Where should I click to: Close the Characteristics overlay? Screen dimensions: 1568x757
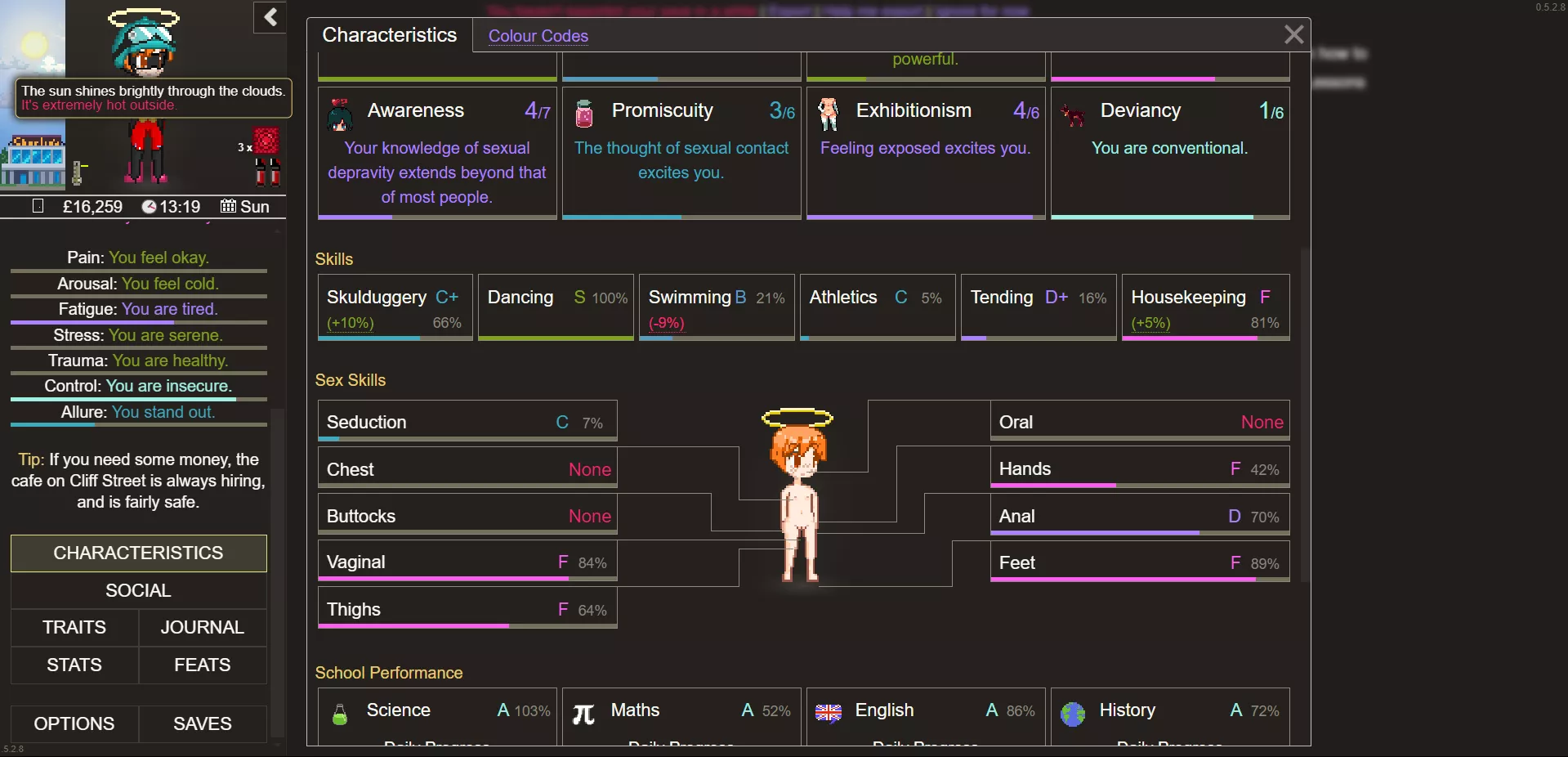(1293, 34)
